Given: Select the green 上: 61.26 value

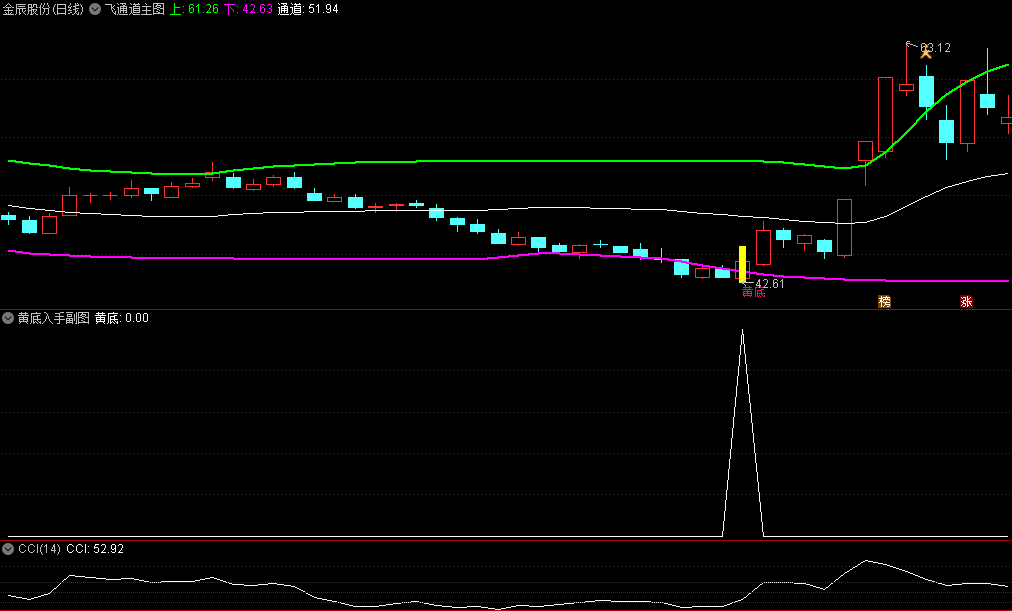Looking at the screenshot, I should [x=194, y=9].
